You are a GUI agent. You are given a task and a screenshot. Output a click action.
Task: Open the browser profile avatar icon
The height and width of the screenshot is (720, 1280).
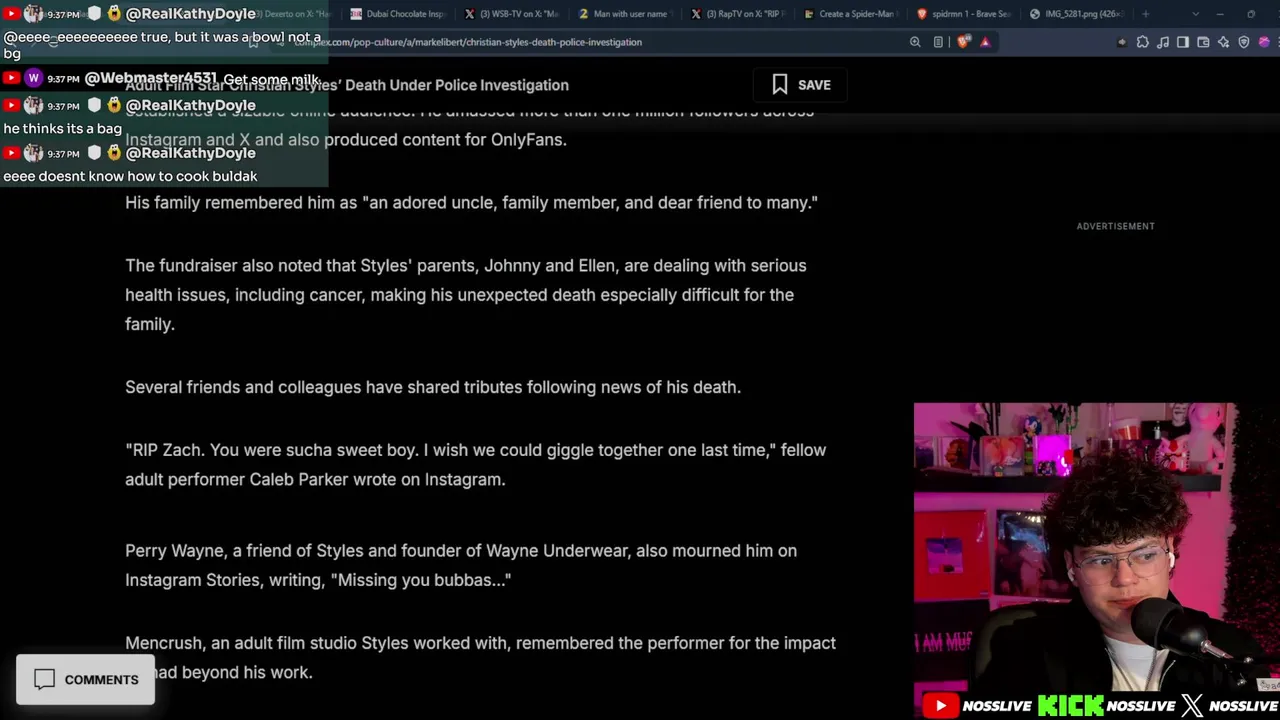tap(1264, 42)
